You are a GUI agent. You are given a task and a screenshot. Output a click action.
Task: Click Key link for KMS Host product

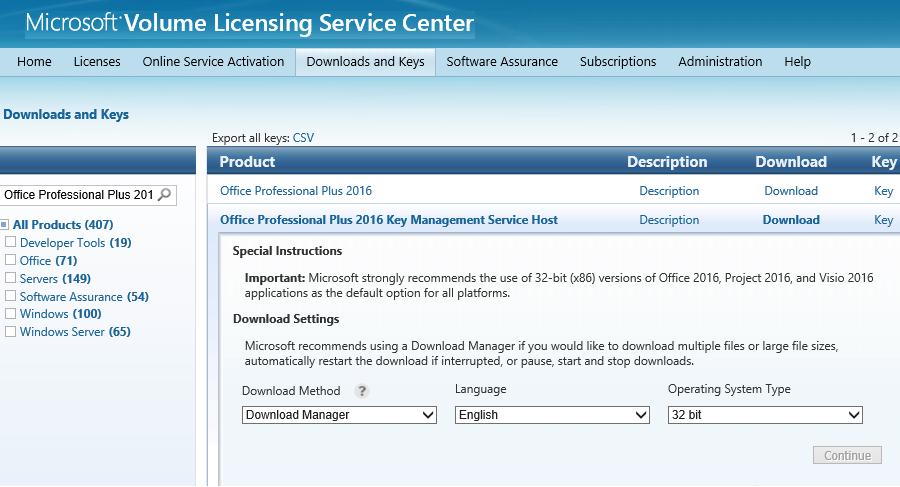(883, 220)
